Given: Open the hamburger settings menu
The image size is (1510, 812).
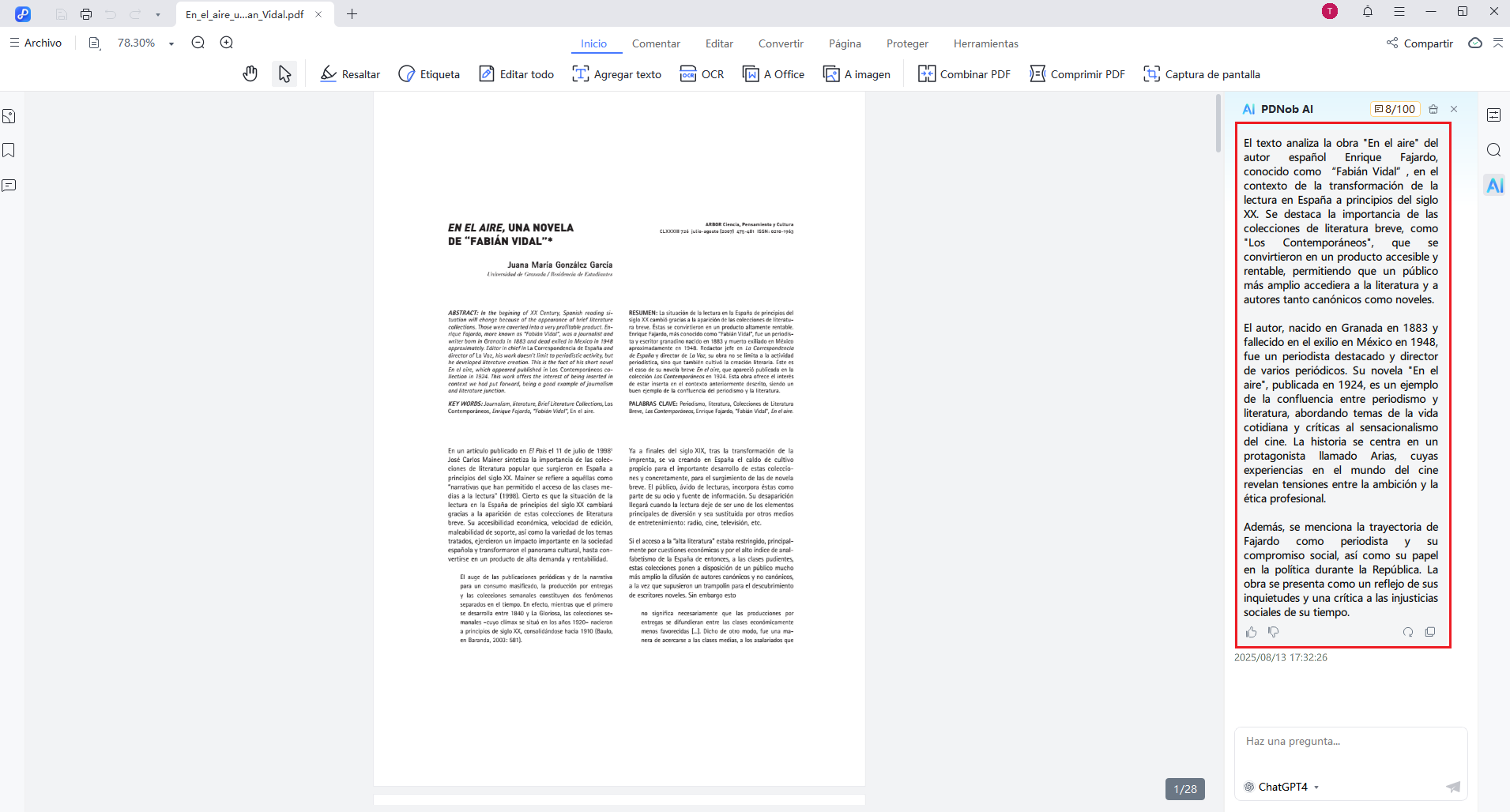Looking at the screenshot, I should click(x=1399, y=12).
